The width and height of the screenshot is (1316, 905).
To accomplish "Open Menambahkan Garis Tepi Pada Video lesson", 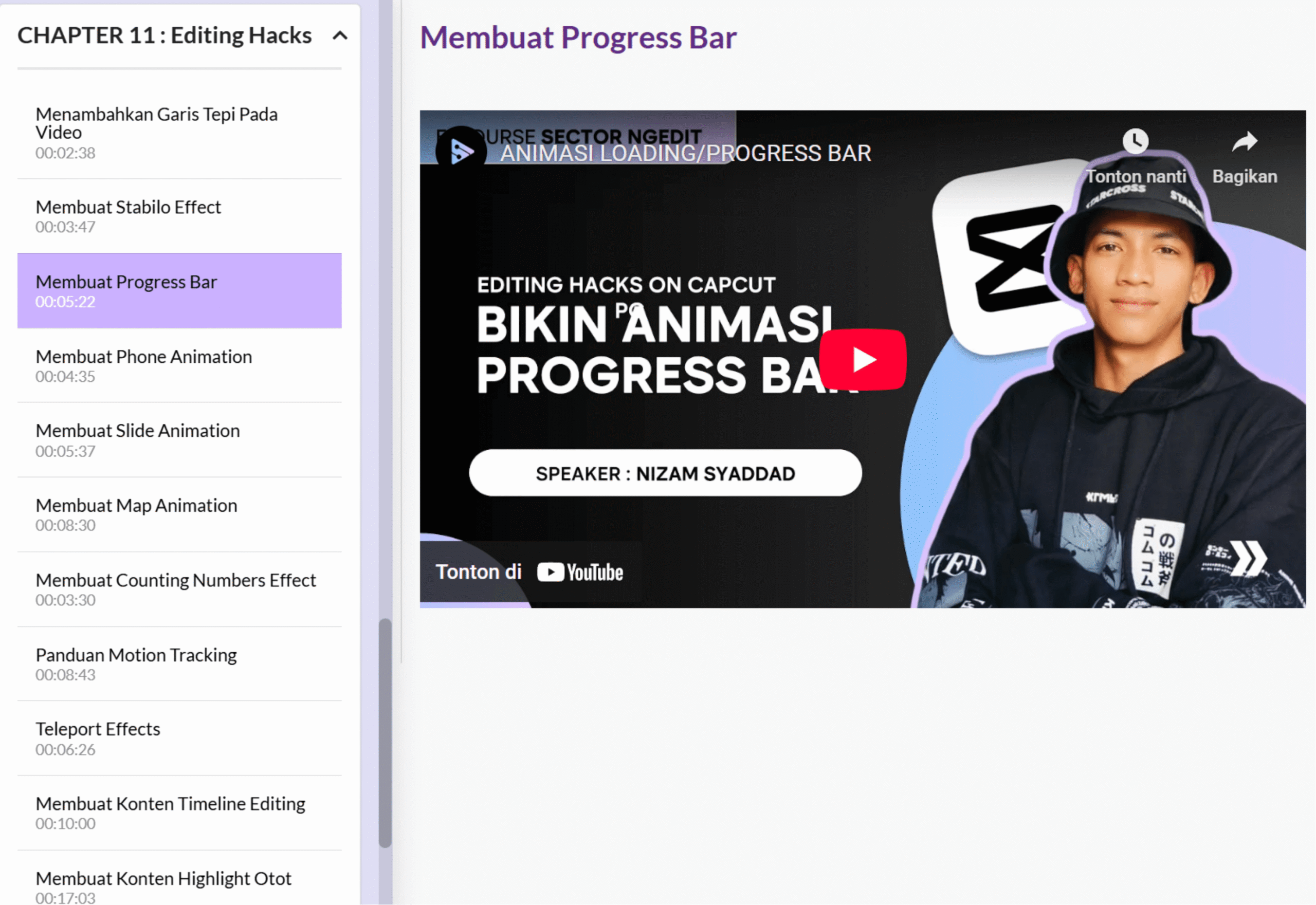I will pos(179,133).
